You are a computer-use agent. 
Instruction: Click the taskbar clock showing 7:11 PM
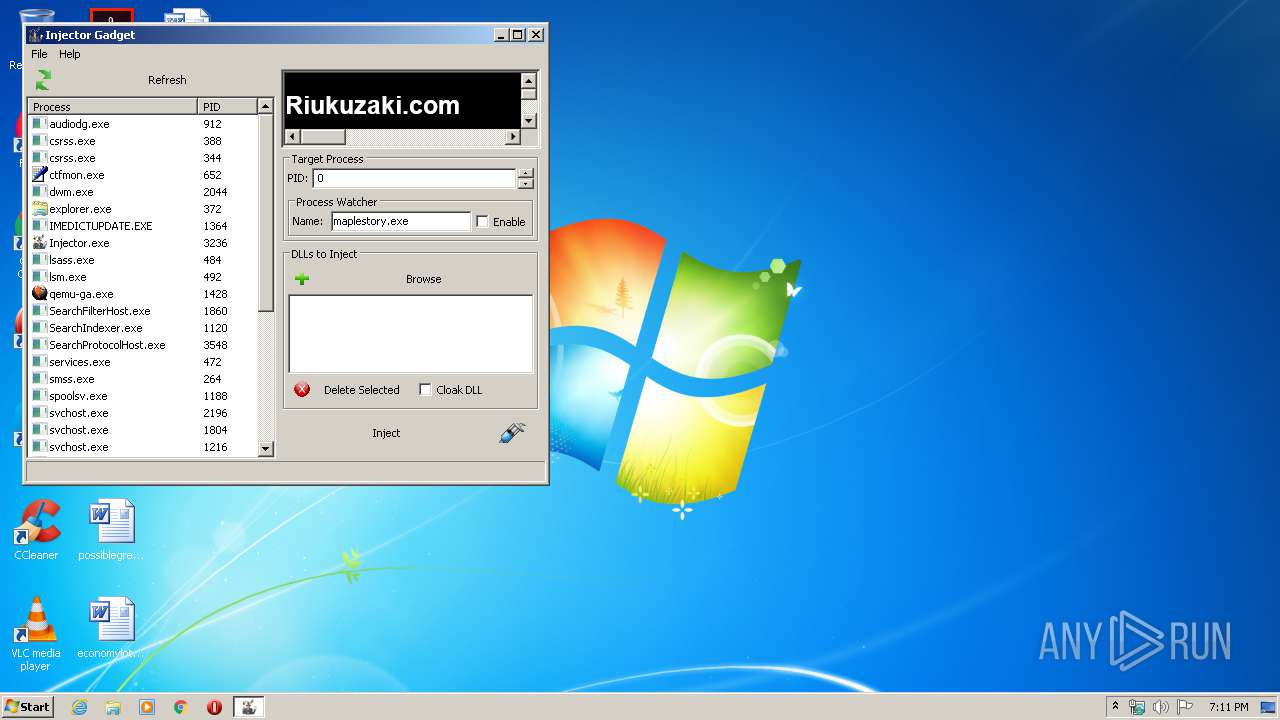(1228, 707)
